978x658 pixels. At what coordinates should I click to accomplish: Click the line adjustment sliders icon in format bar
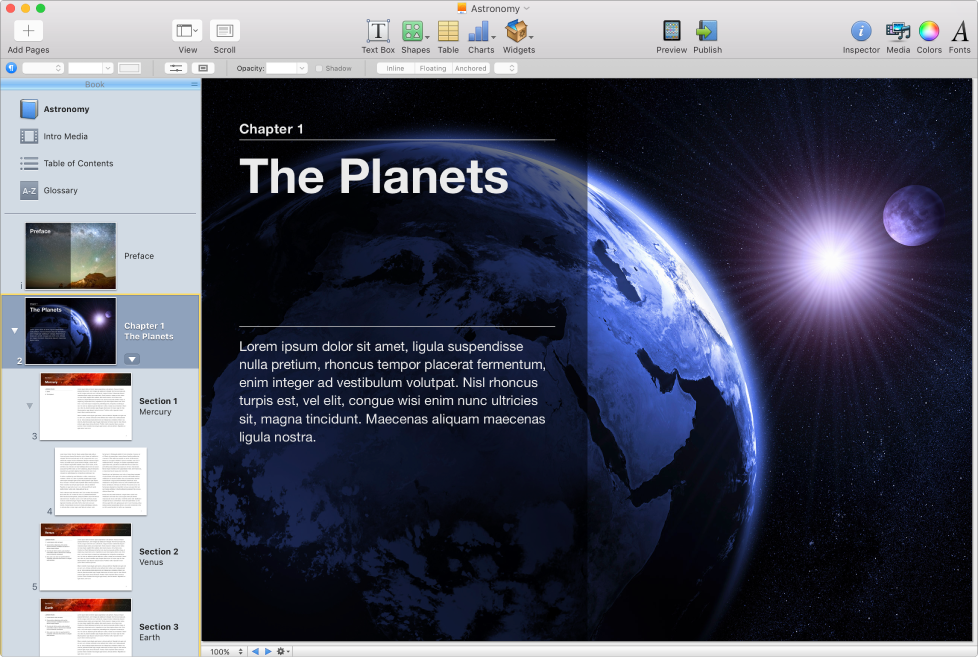tap(176, 68)
